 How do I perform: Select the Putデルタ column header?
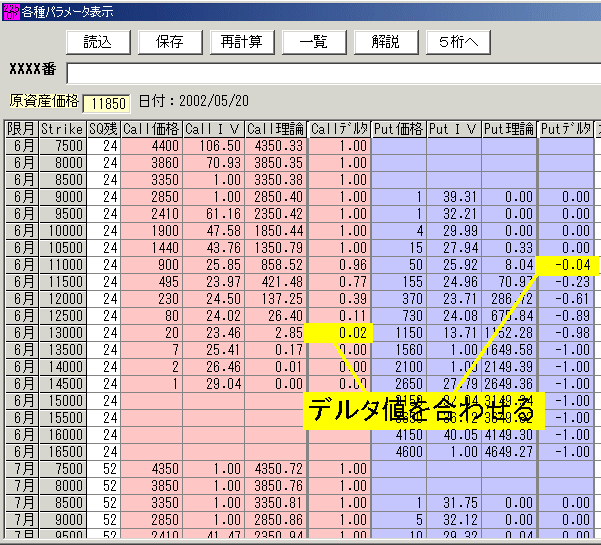[x=566, y=129]
